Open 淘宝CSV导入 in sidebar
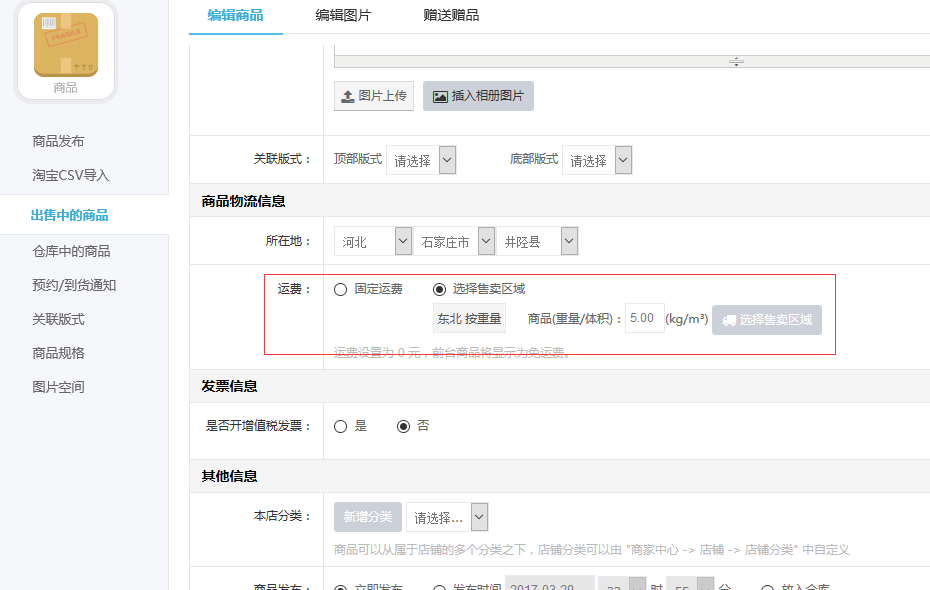The width and height of the screenshot is (930, 590). coord(71,176)
